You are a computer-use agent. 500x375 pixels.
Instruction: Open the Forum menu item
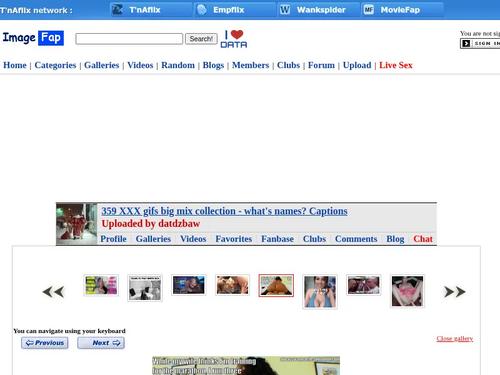click(x=321, y=65)
